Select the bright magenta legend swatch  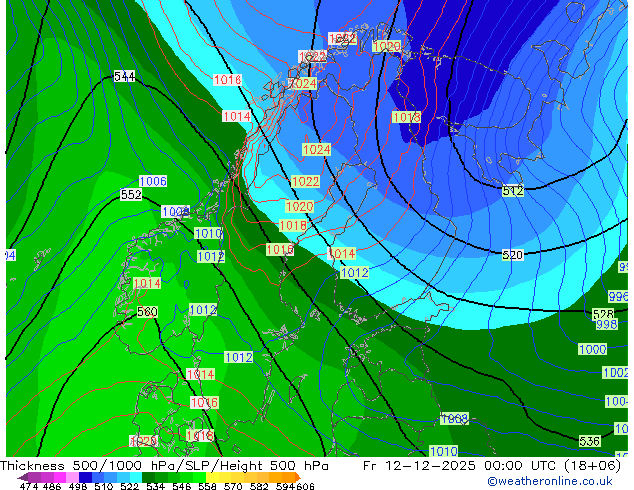pyautogui.click(x=60, y=477)
